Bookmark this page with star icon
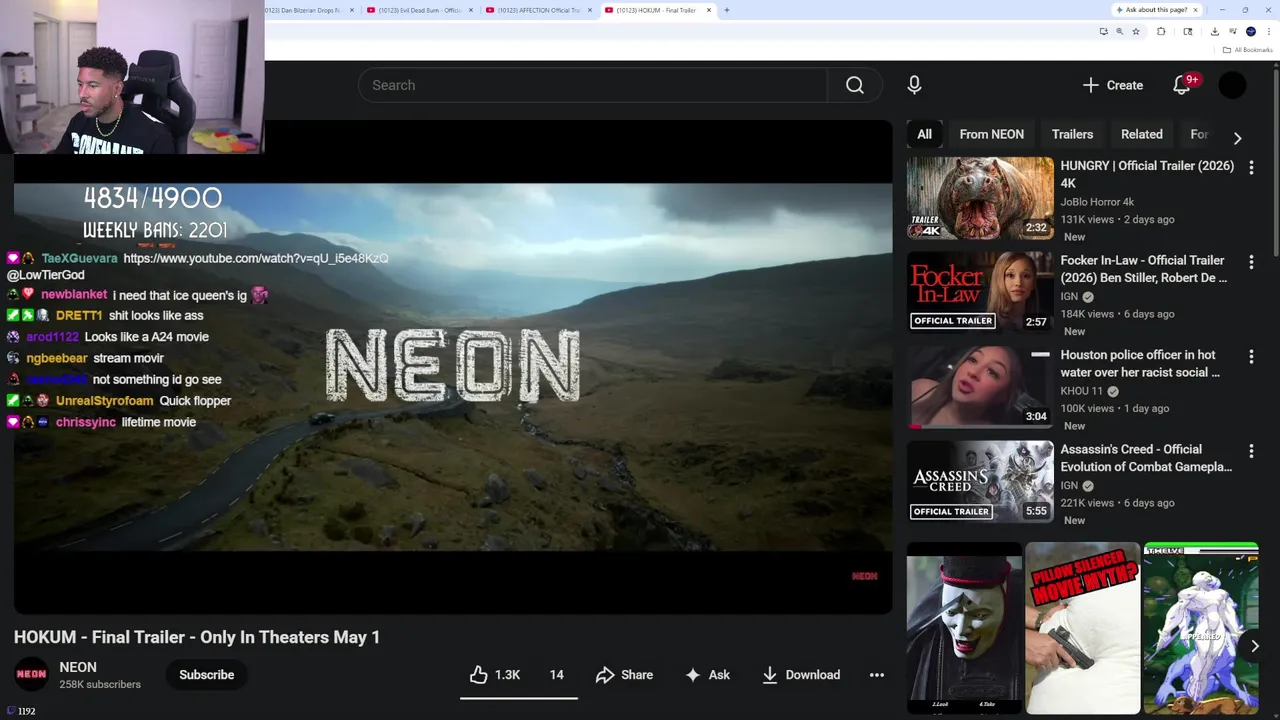This screenshot has width=1280, height=720. (x=1136, y=31)
